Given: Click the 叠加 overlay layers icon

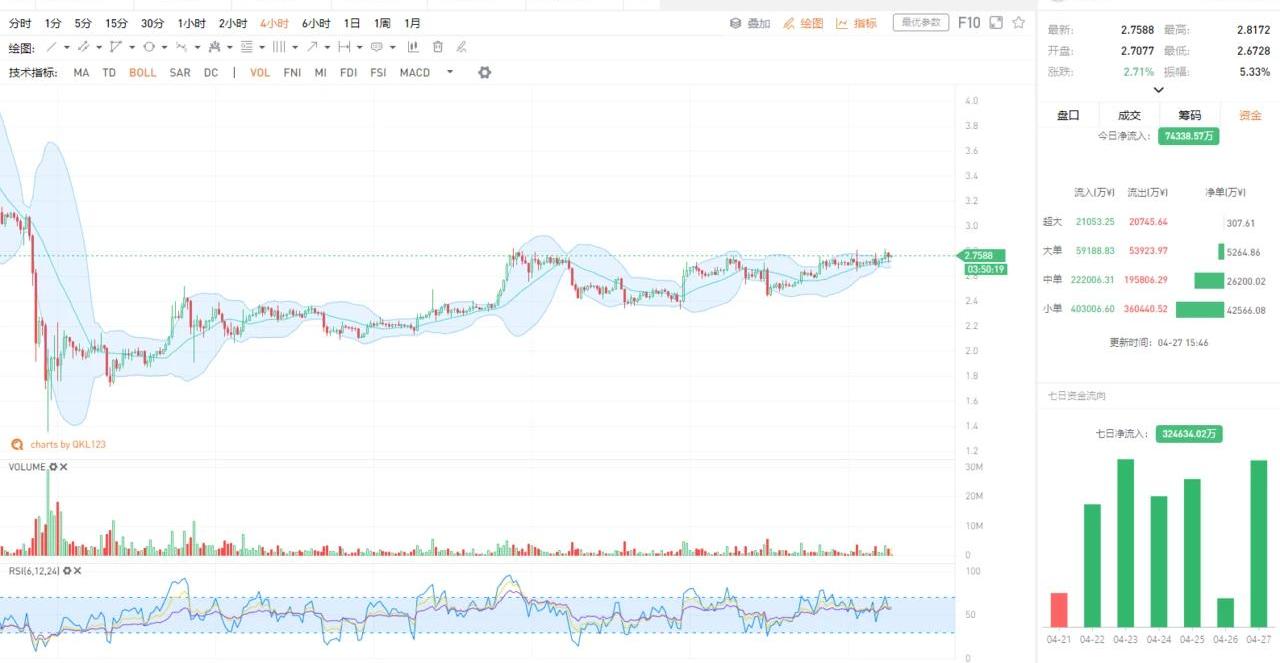Looking at the screenshot, I should tap(736, 23).
